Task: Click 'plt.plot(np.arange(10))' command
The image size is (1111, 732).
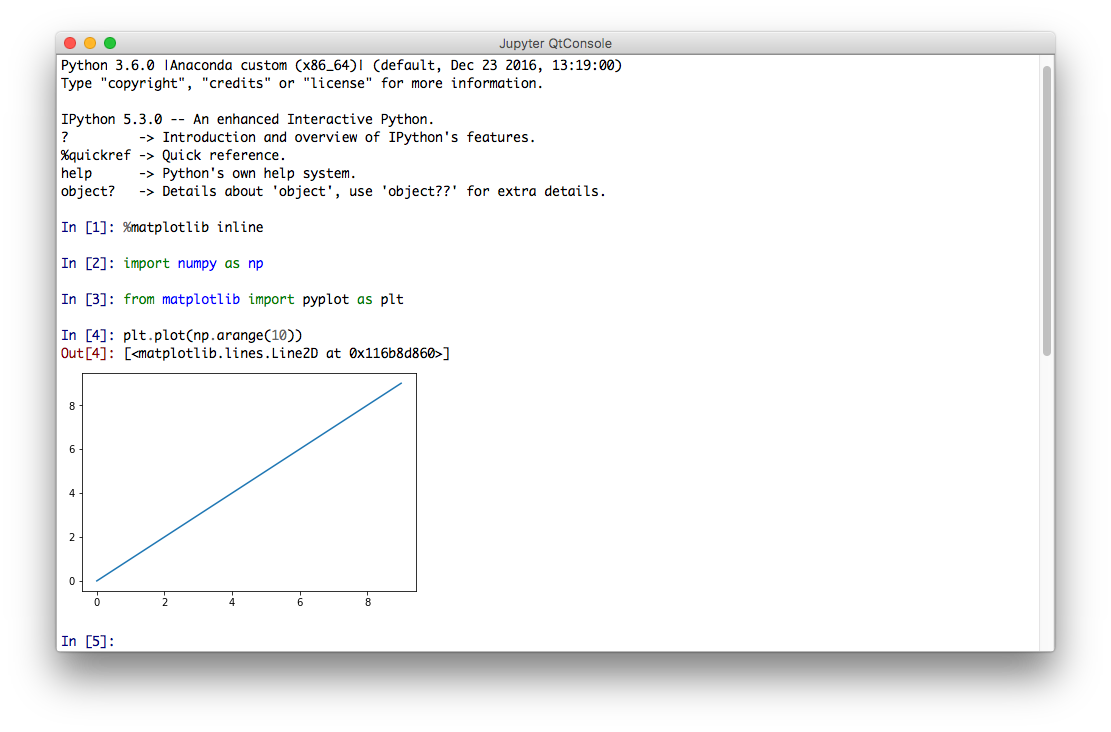Action: coord(213,335)
